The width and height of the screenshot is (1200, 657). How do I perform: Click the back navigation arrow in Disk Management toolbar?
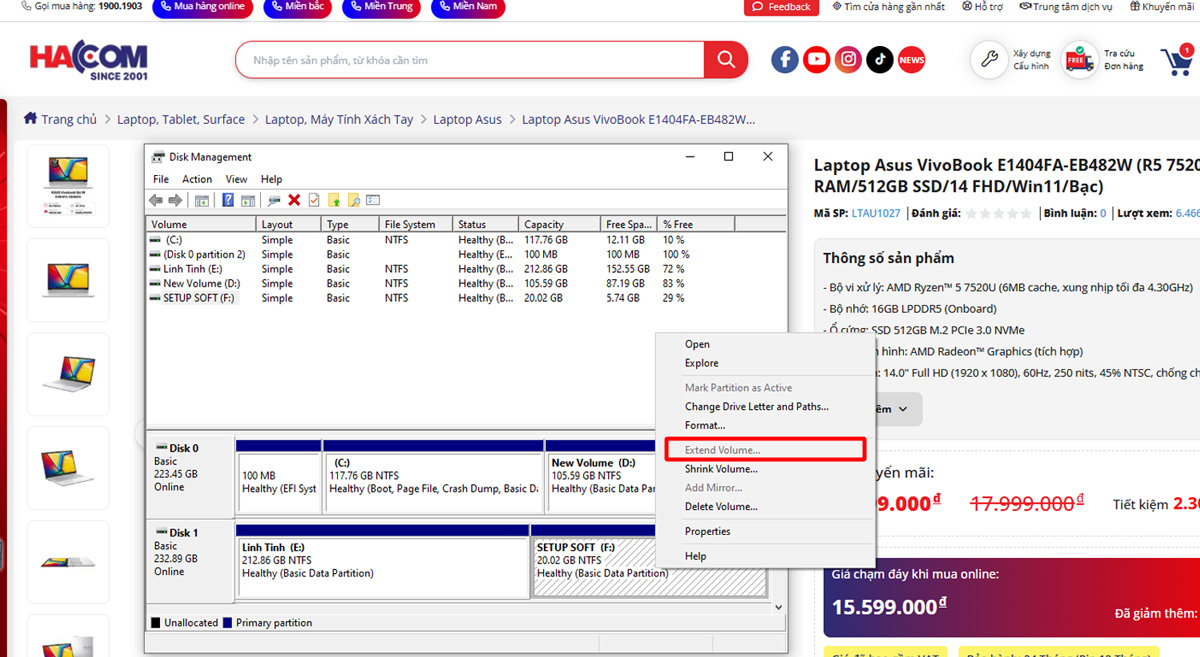[x=156, y=199]
